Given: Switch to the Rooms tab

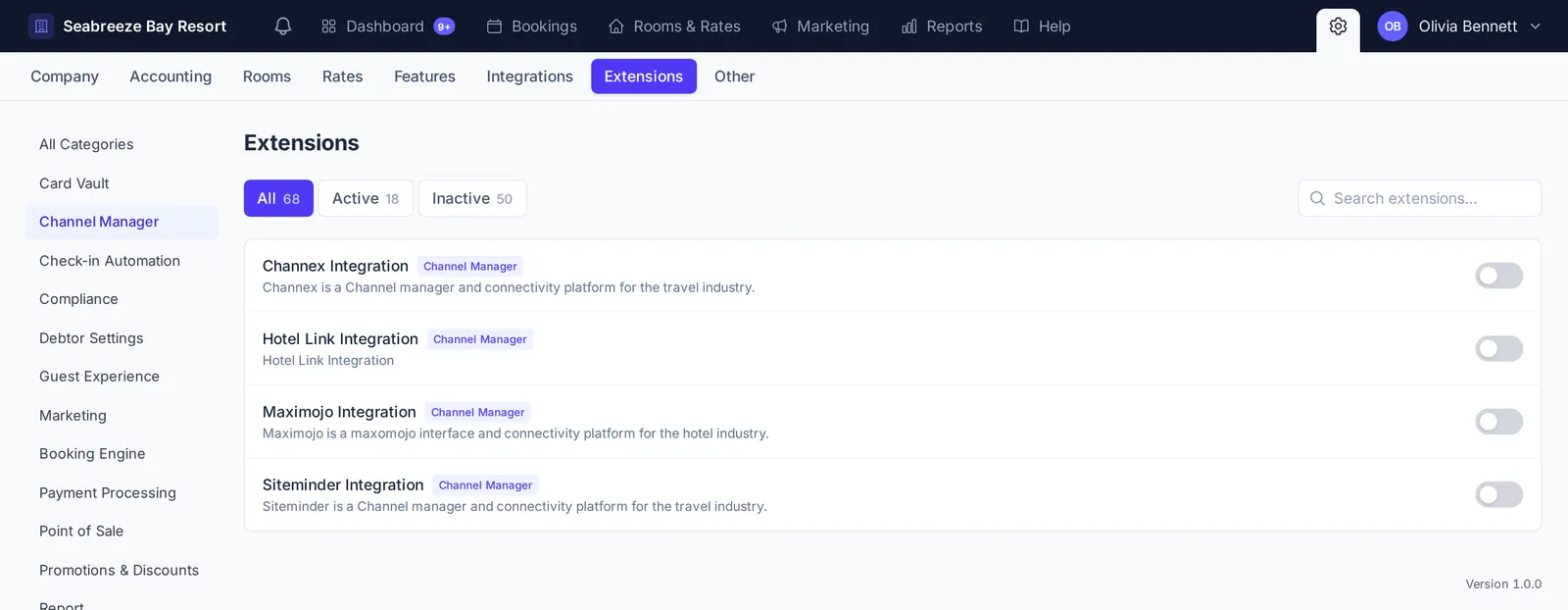Looking at the screenshot, I should pos(267,76).
